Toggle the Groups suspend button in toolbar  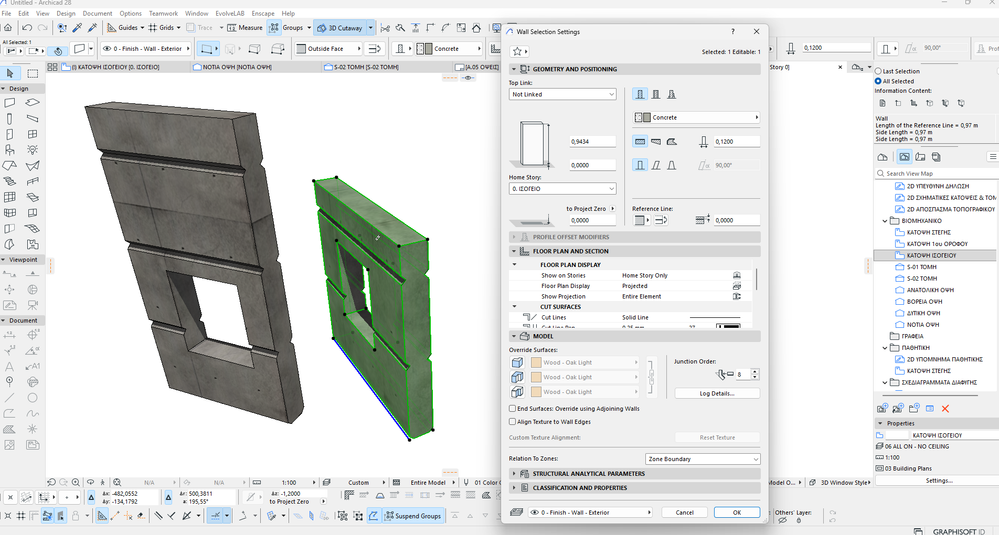[x=274, y=27]
